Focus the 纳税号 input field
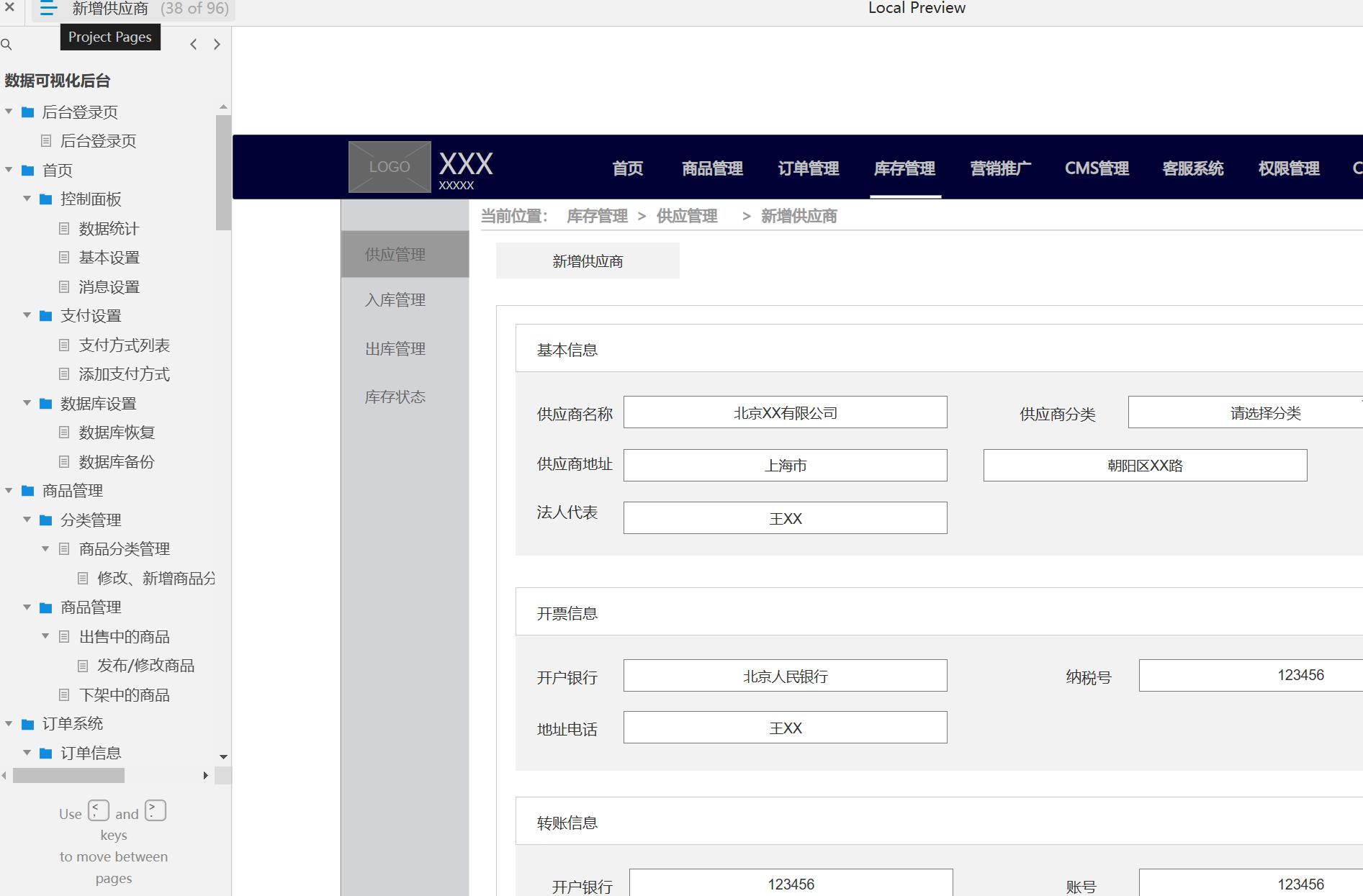Image resolution: width=1363 pixels, height=896 pixels. [1251, 676]
